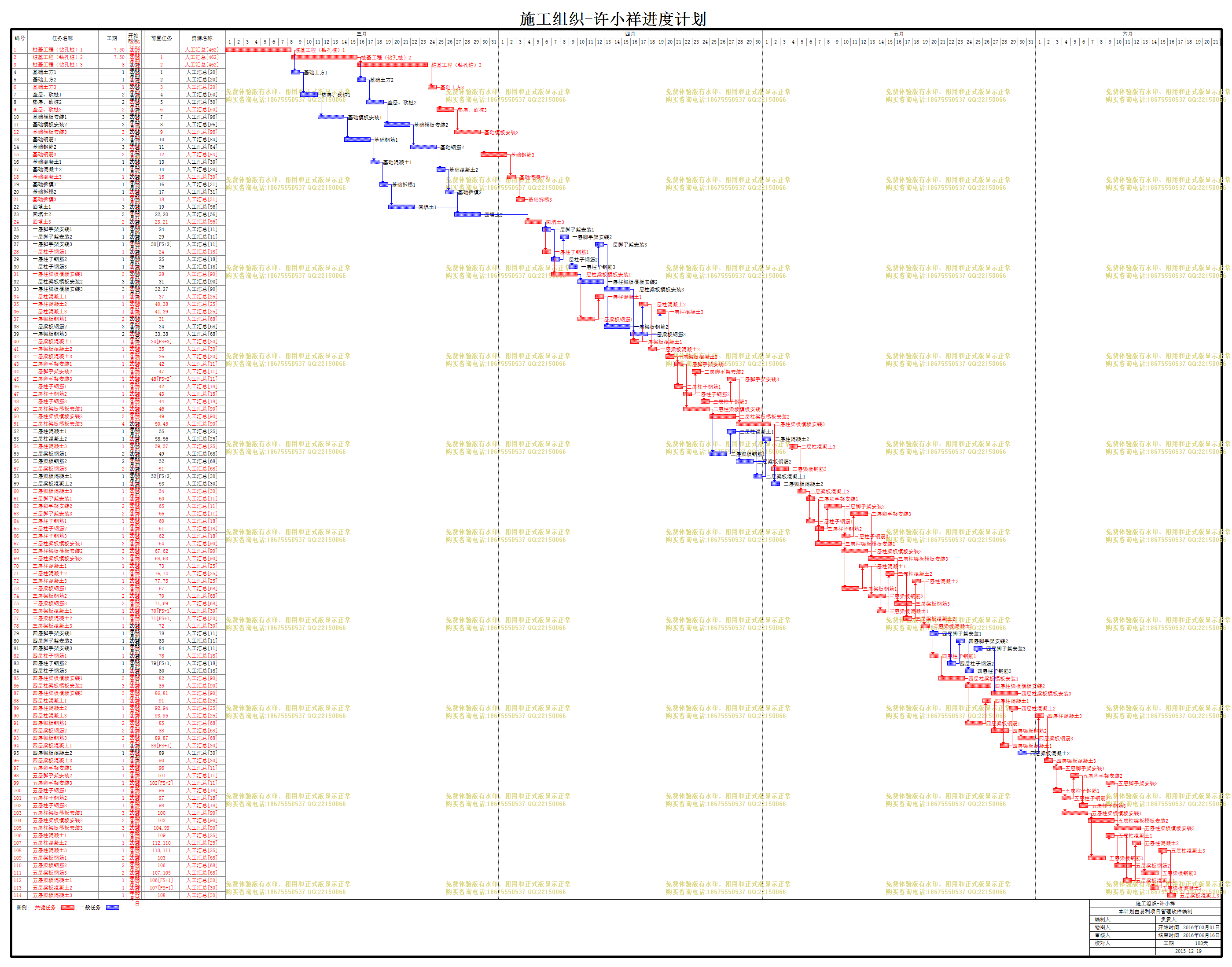
Task: Click the end date 2016年06月16日 in title block
Action: (x=1201, y=935)
